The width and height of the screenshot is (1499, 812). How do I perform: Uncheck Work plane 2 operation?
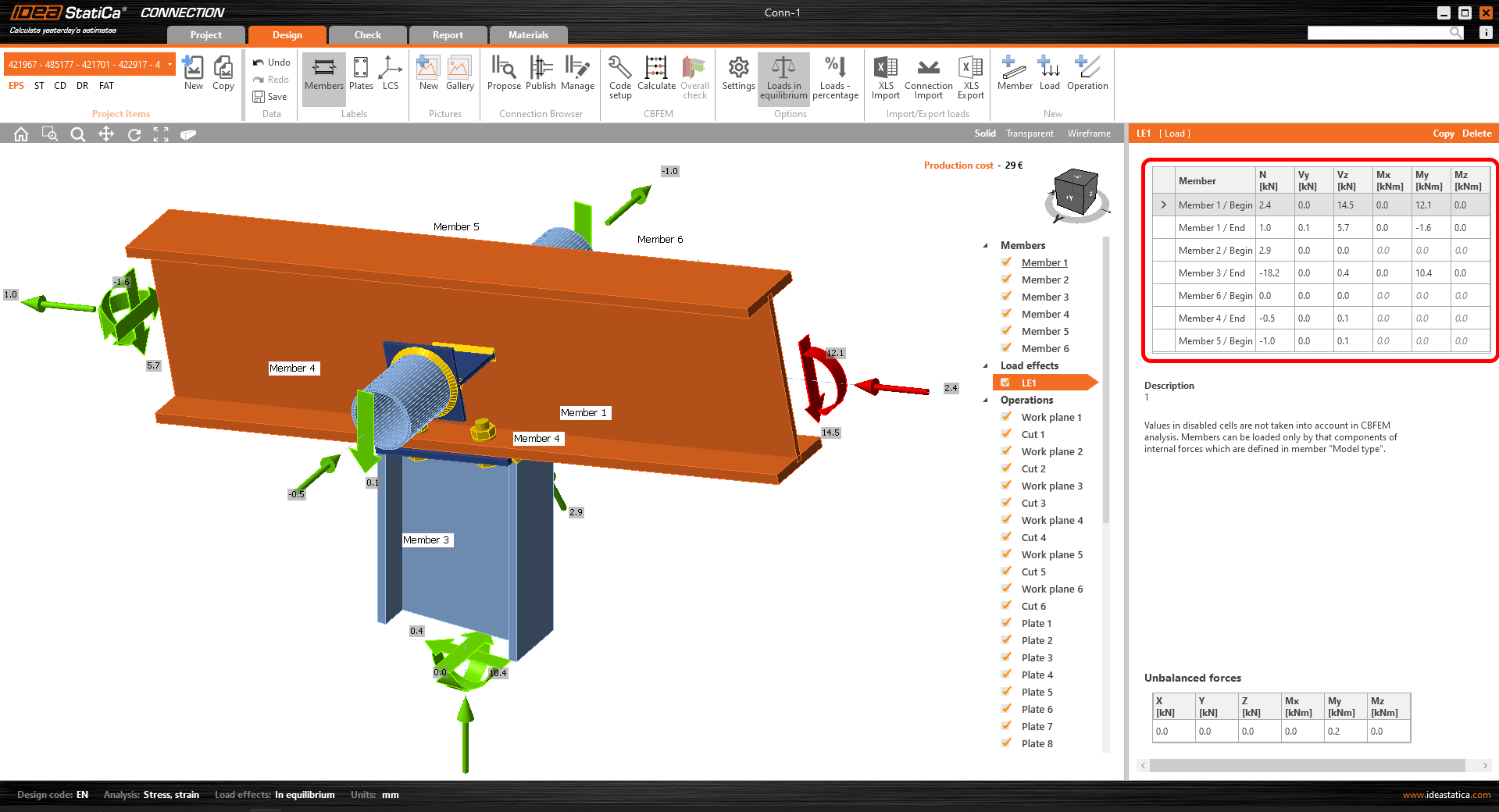1006,451
